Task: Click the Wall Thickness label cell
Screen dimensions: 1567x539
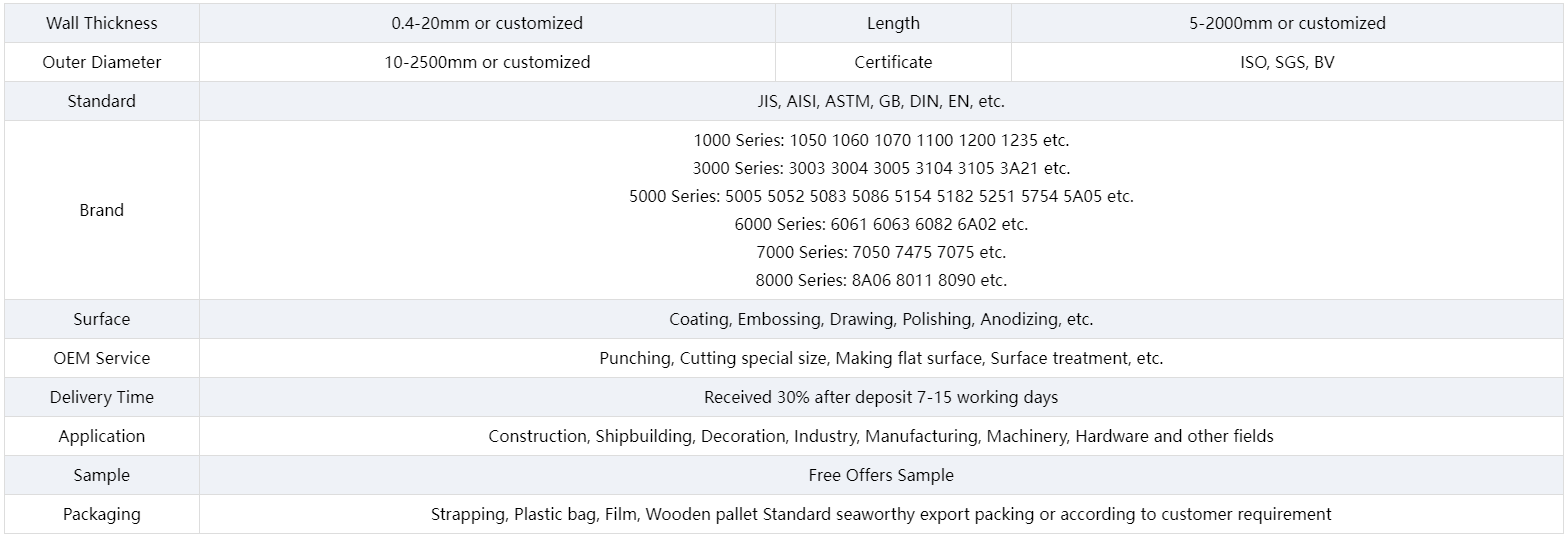Action: coord(101,23)
